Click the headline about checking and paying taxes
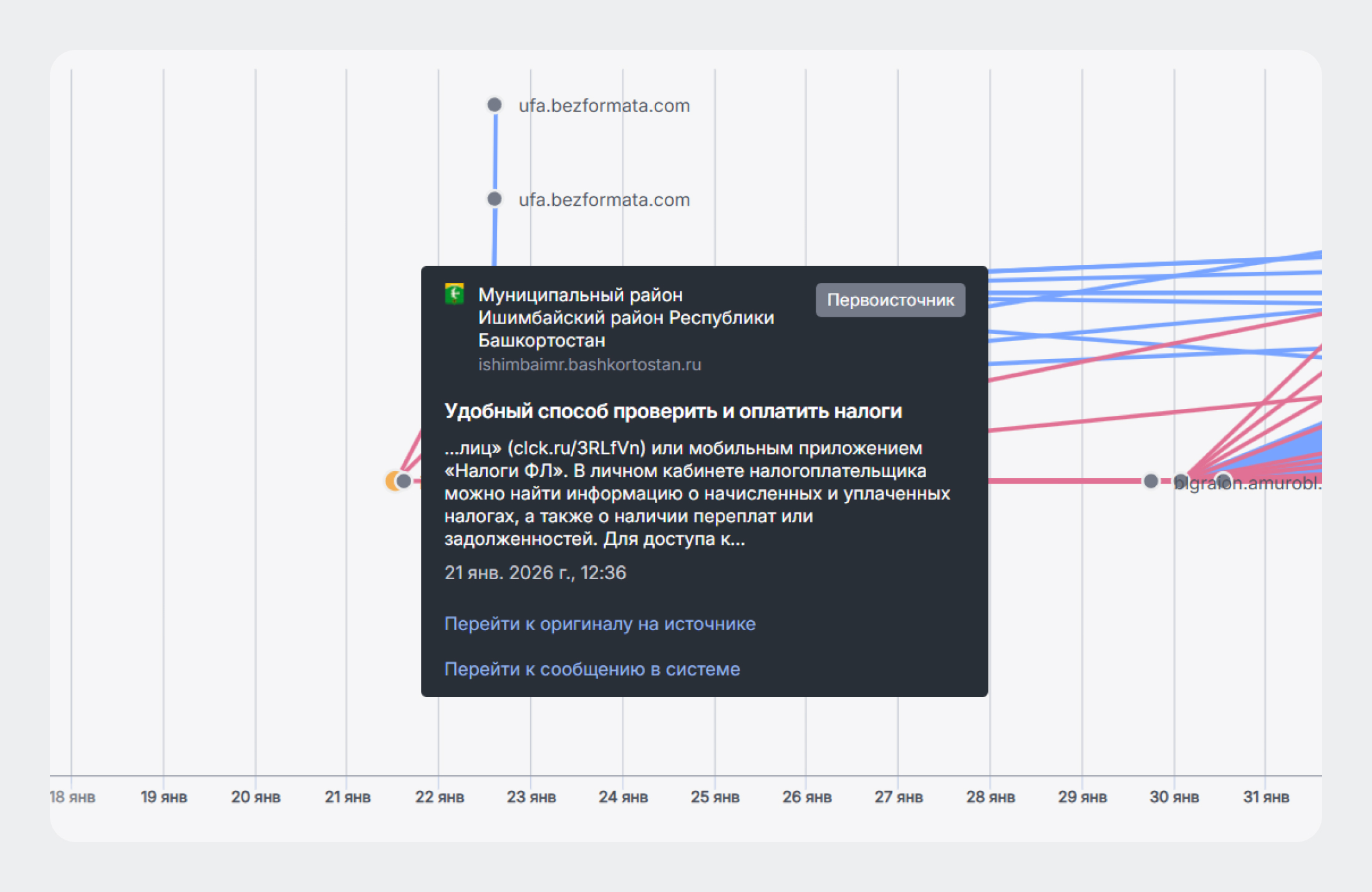 tap(673, 411)
